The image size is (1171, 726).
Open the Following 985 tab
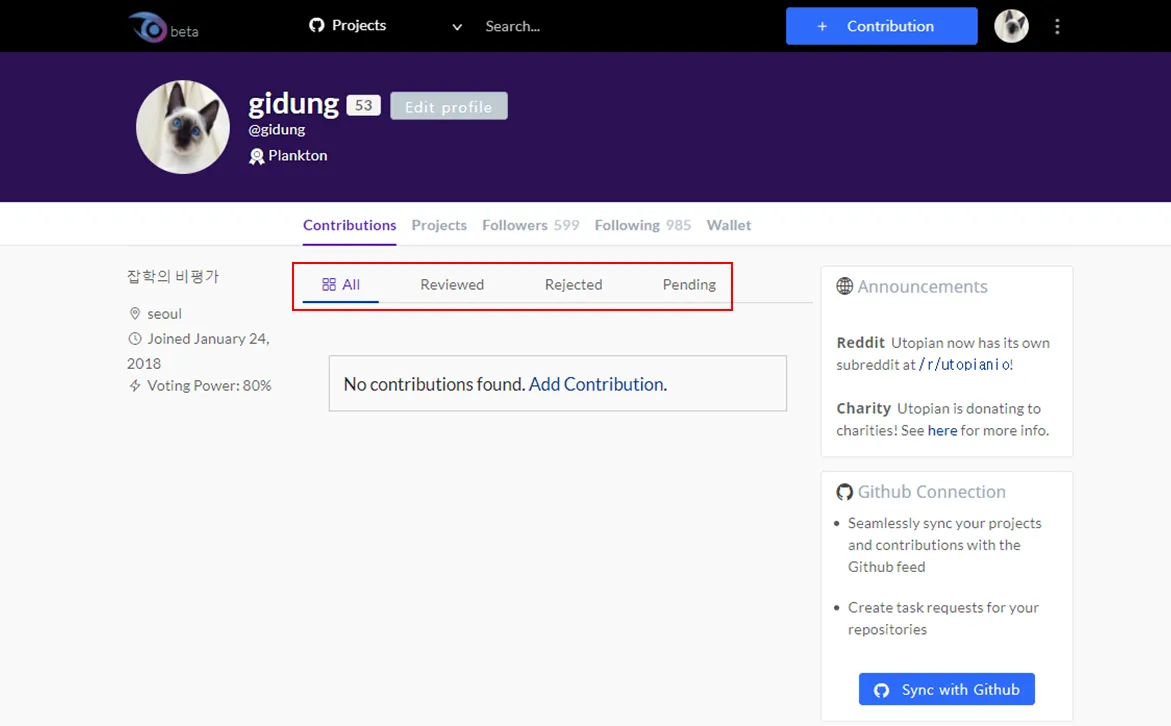click(x=642, y=225)
